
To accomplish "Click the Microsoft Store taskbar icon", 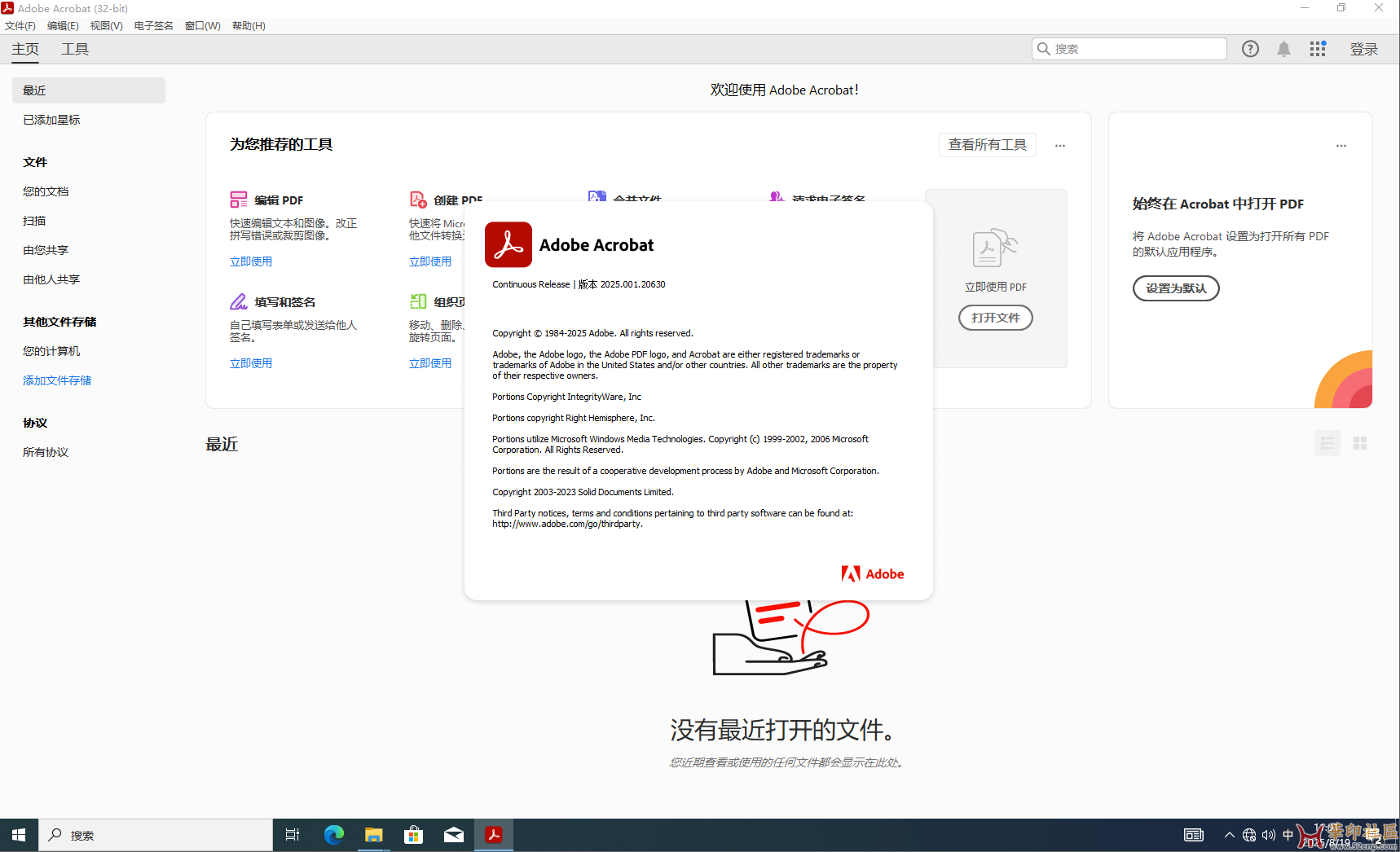I will click(x=413, y=835).
